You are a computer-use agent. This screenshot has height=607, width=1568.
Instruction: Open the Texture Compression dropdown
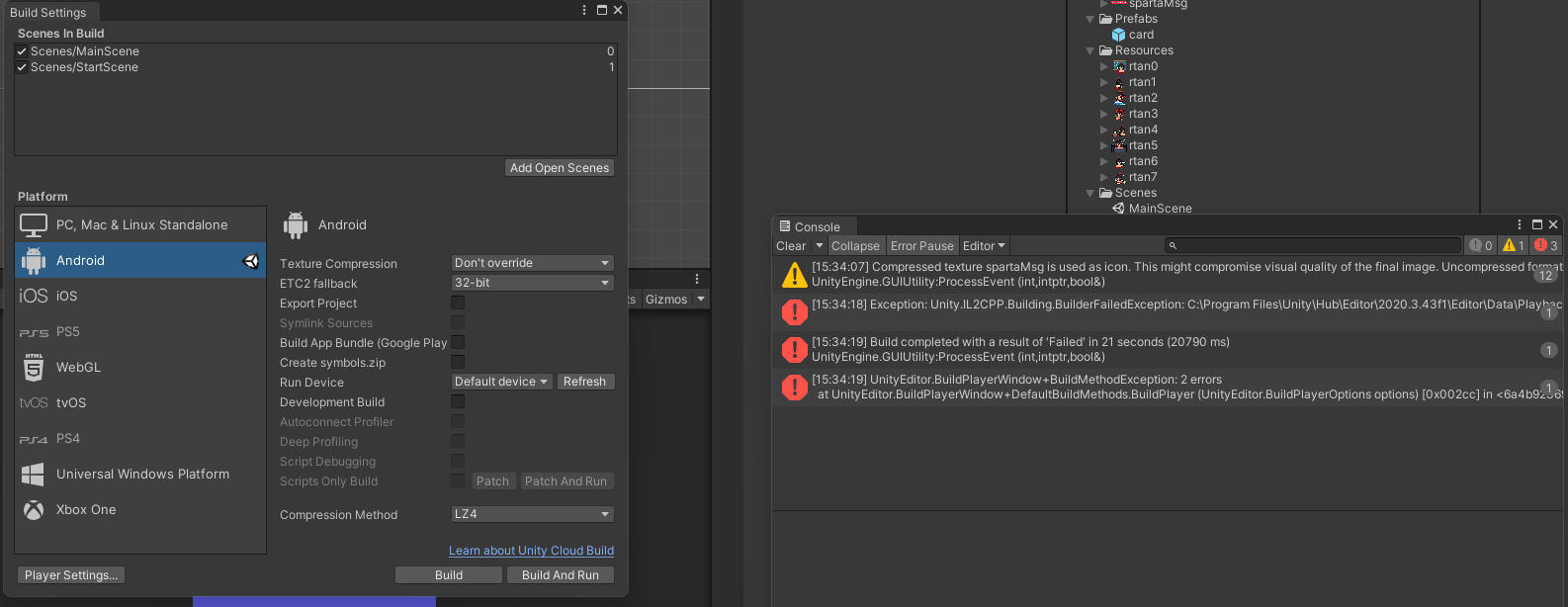[x=533, y=263]
